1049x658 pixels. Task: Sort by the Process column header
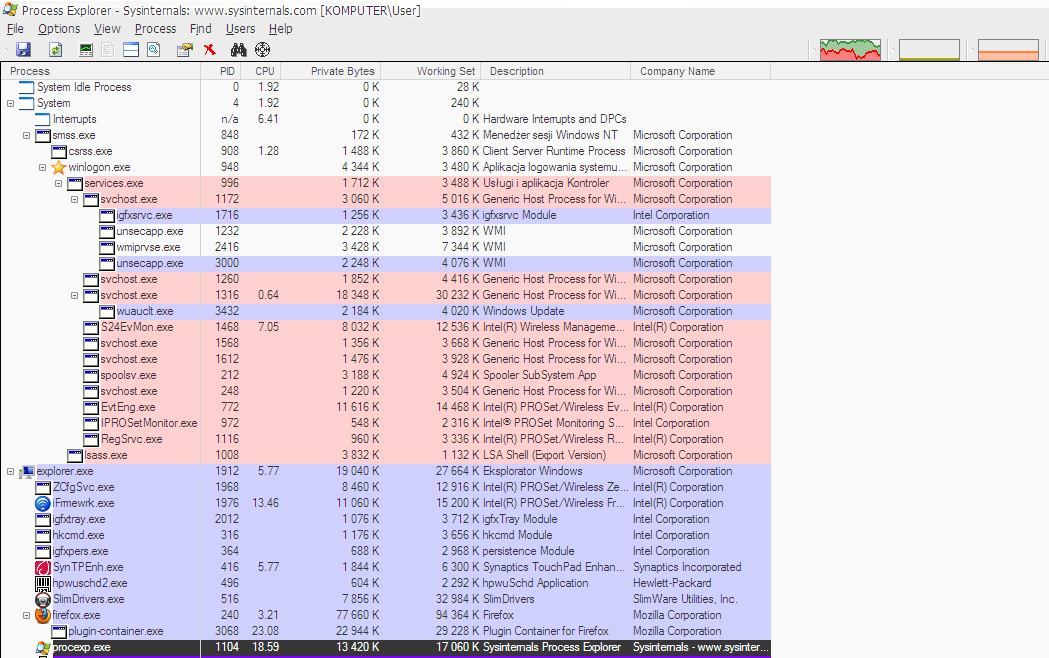tap(101, 71)
